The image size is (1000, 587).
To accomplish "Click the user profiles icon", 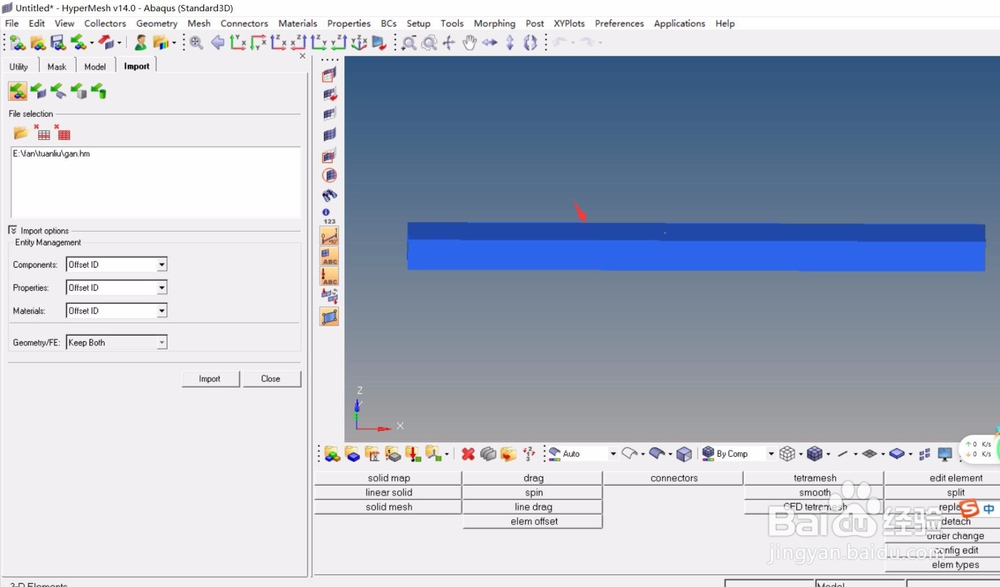I will click(140, 43).
